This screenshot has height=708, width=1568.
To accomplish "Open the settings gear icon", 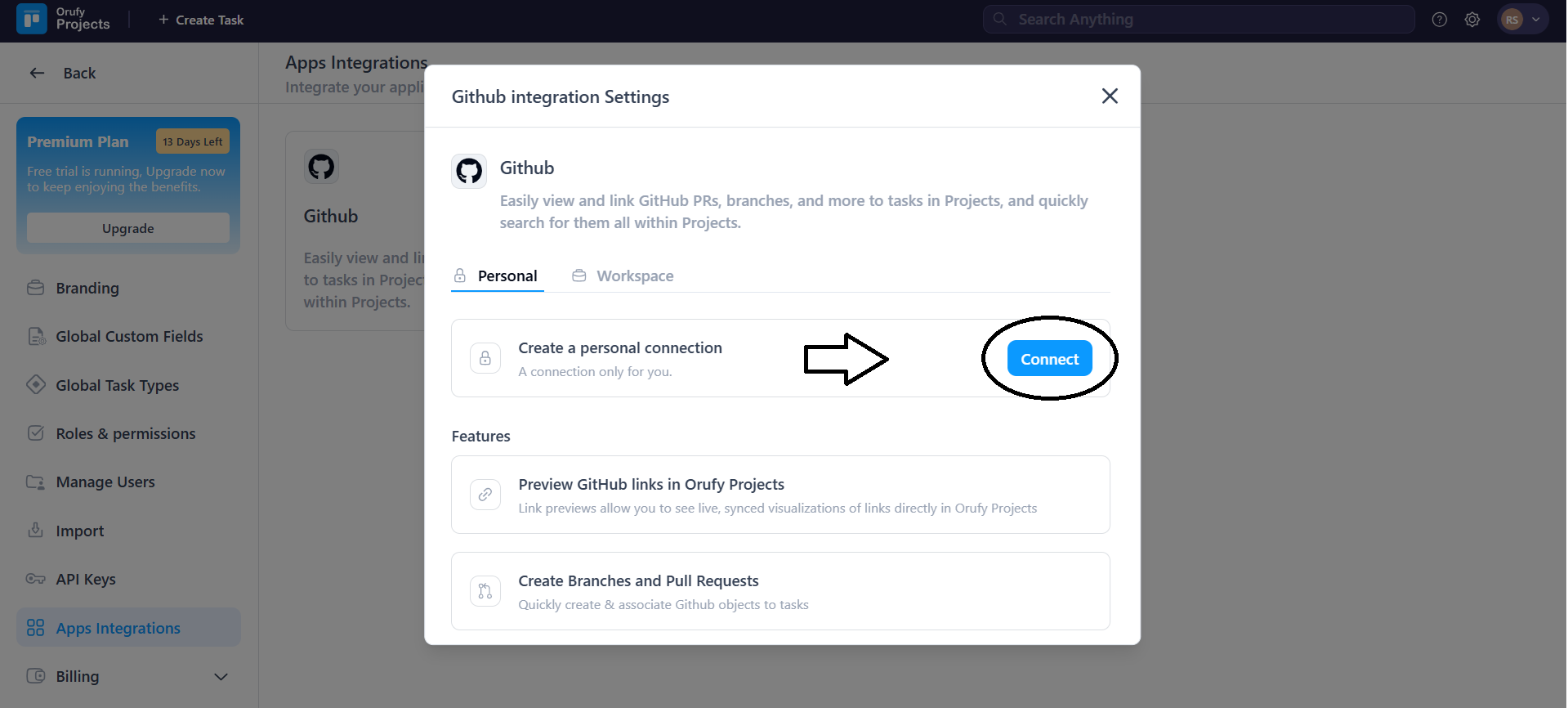I will pyautogui.click(x=1472, y=20).
